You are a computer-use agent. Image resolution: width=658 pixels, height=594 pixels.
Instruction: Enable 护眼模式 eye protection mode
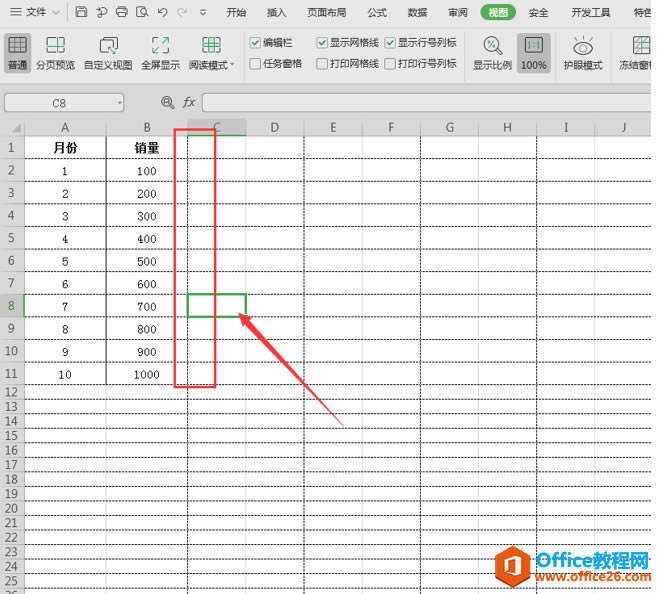[x=582, y=52]
